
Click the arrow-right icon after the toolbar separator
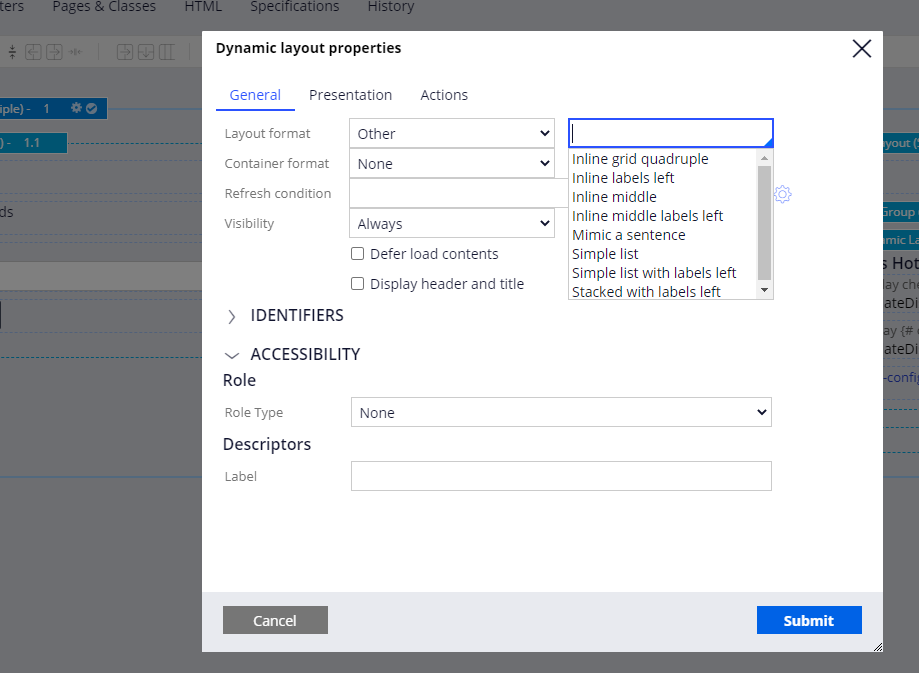point(126,53)
